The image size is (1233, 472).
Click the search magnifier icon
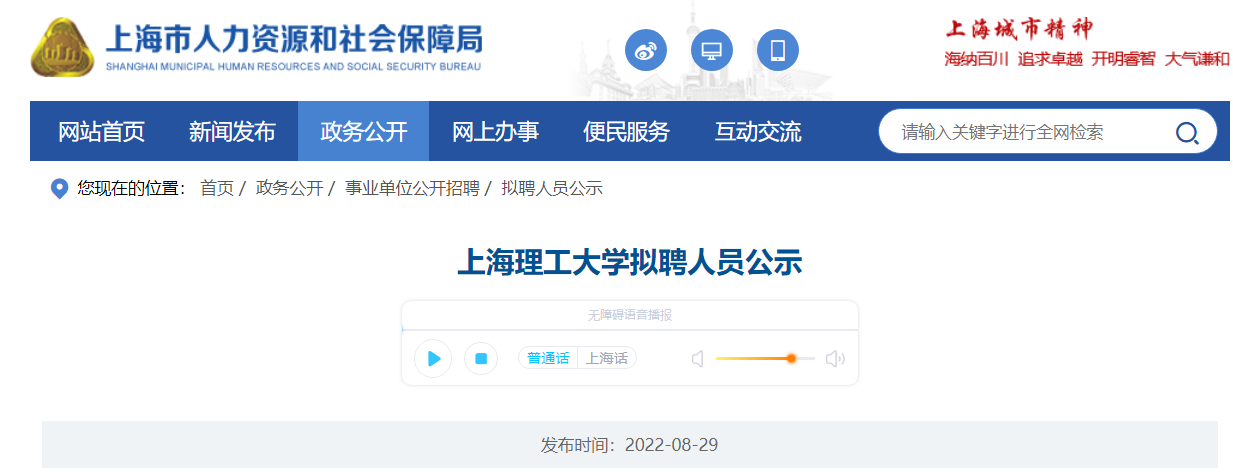(1187, 132)
